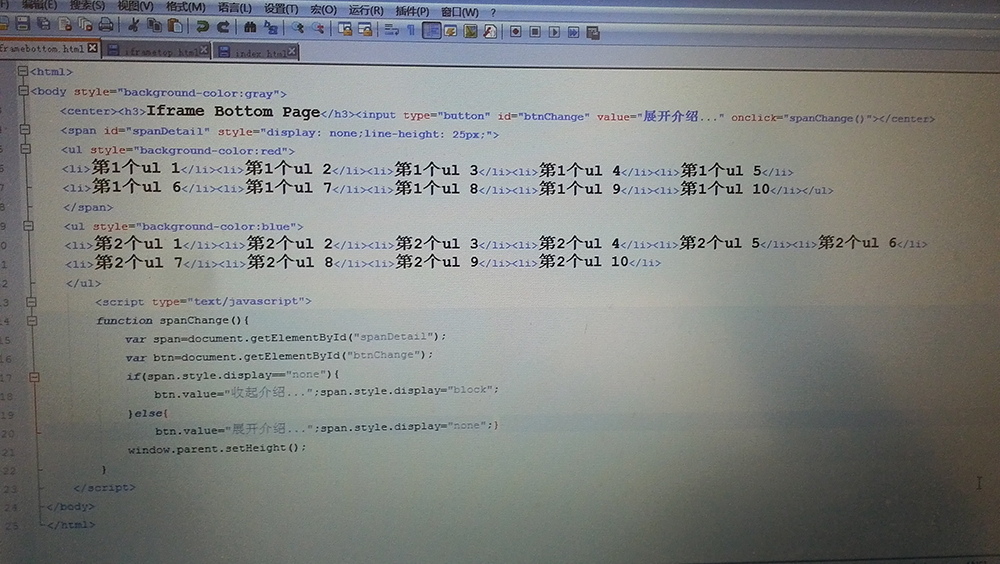Collapse the if(span.style.display) fold marker
This screenshot has height=564, width=1000.
[34, 377]
